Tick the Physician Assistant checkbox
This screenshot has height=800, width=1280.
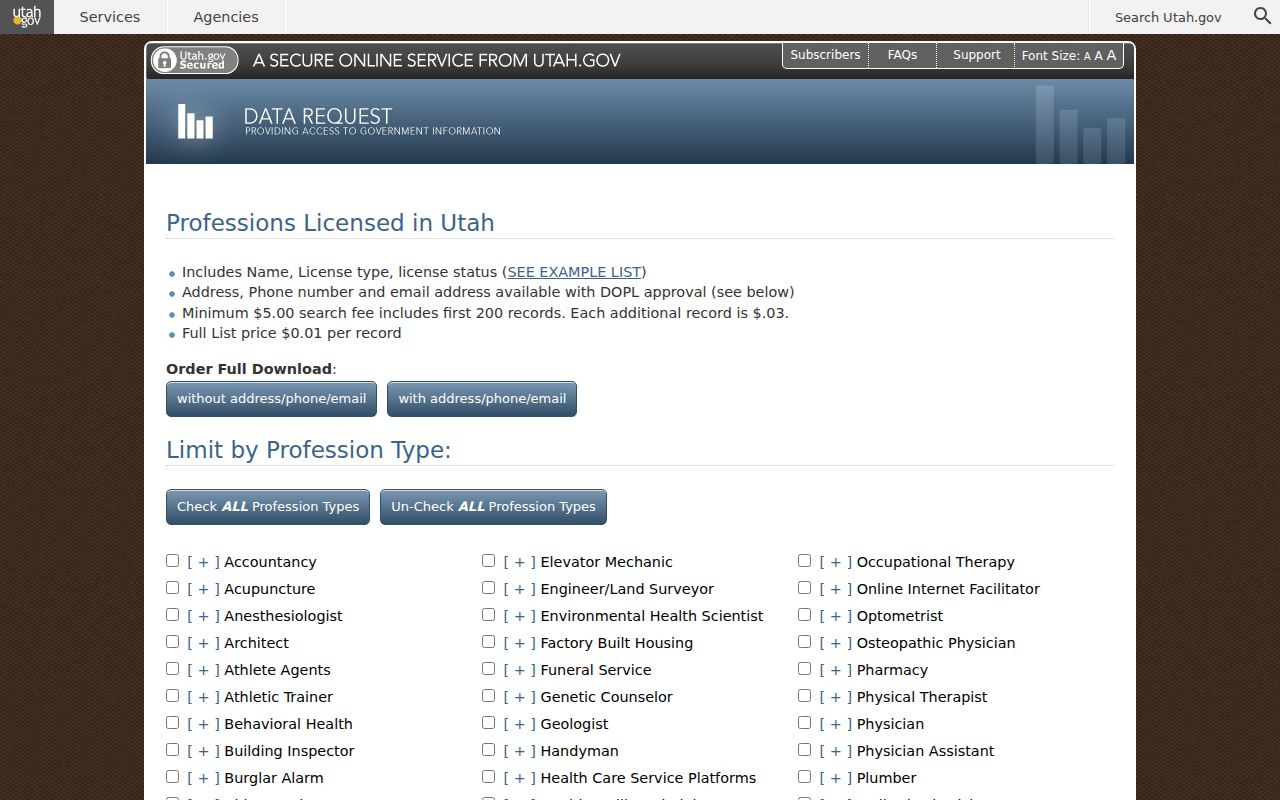point(805,750)
